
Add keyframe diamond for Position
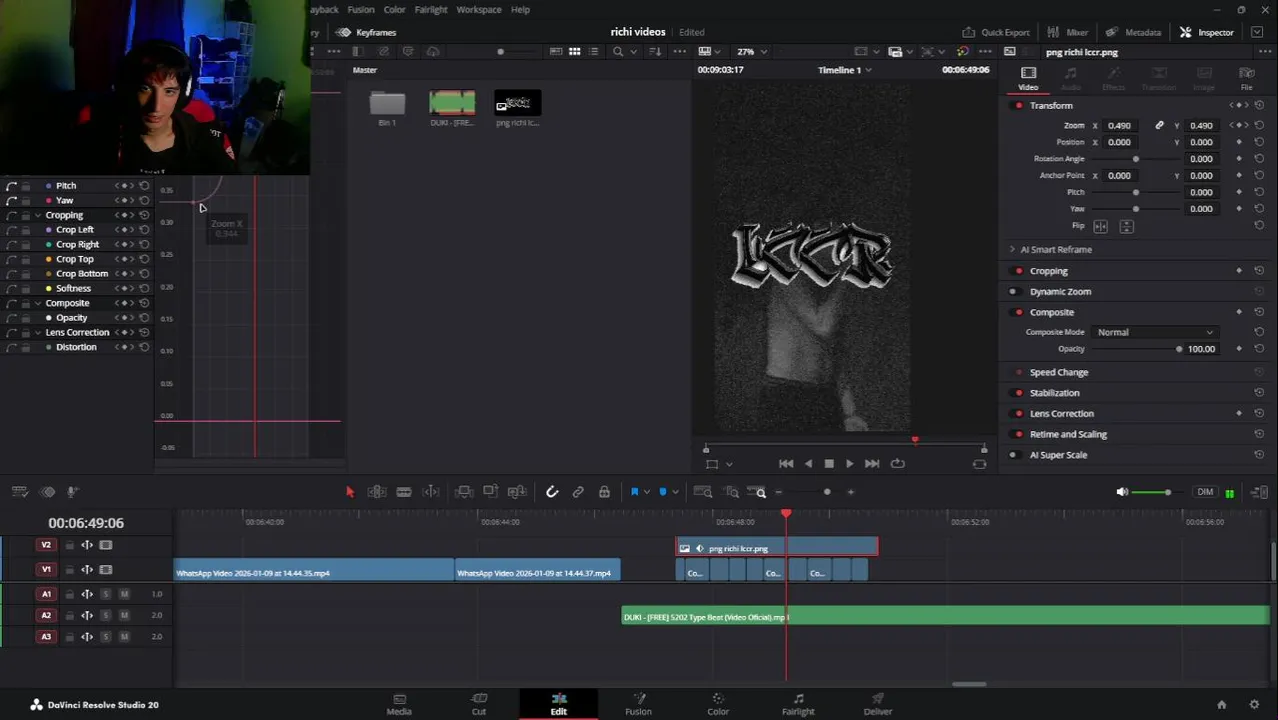tap(1239, 142)
